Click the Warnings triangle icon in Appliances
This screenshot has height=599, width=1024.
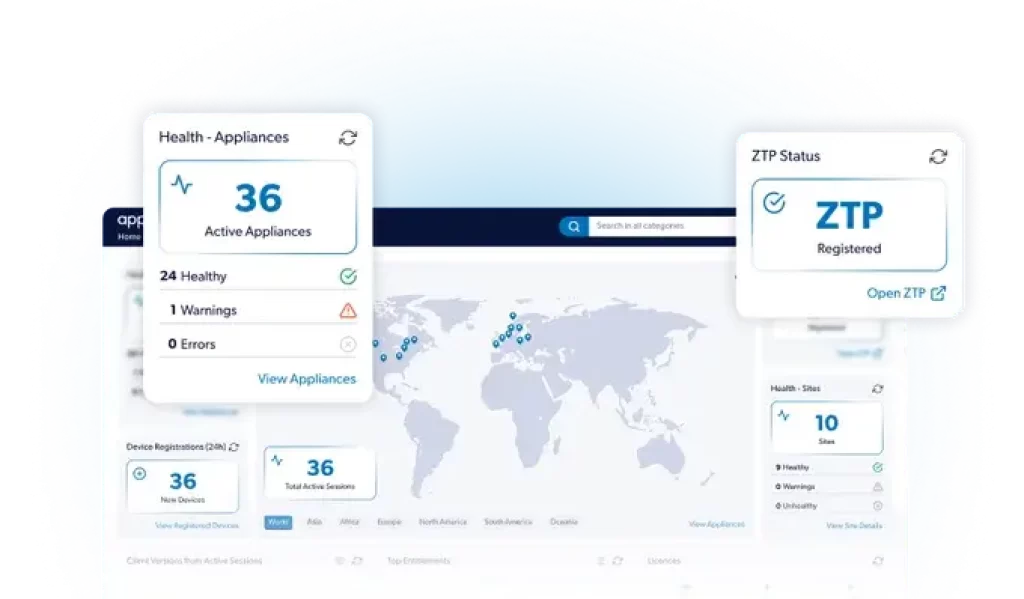pos(347,310)
